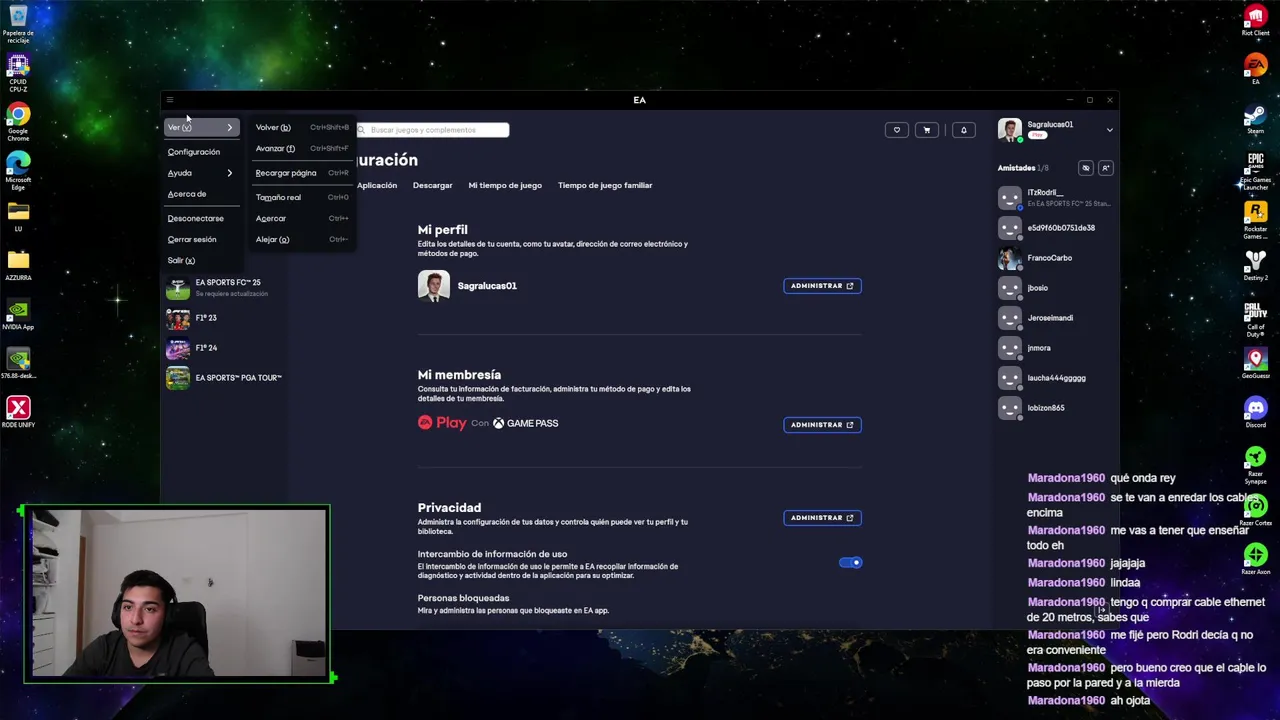Open Tiempo de juego familiar tab
Viewport: 1280px width, 720px height.
point(605,185)
